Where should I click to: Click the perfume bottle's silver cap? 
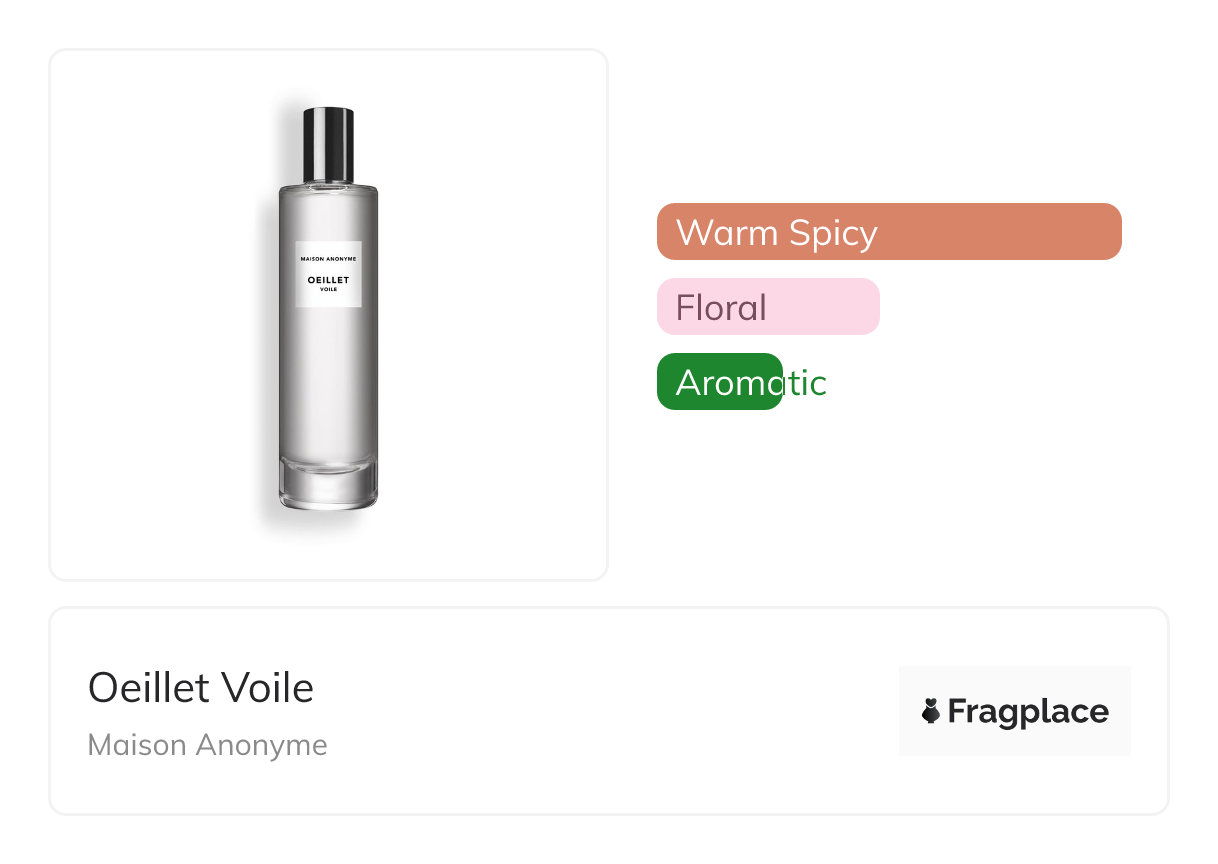click(328, 143)
